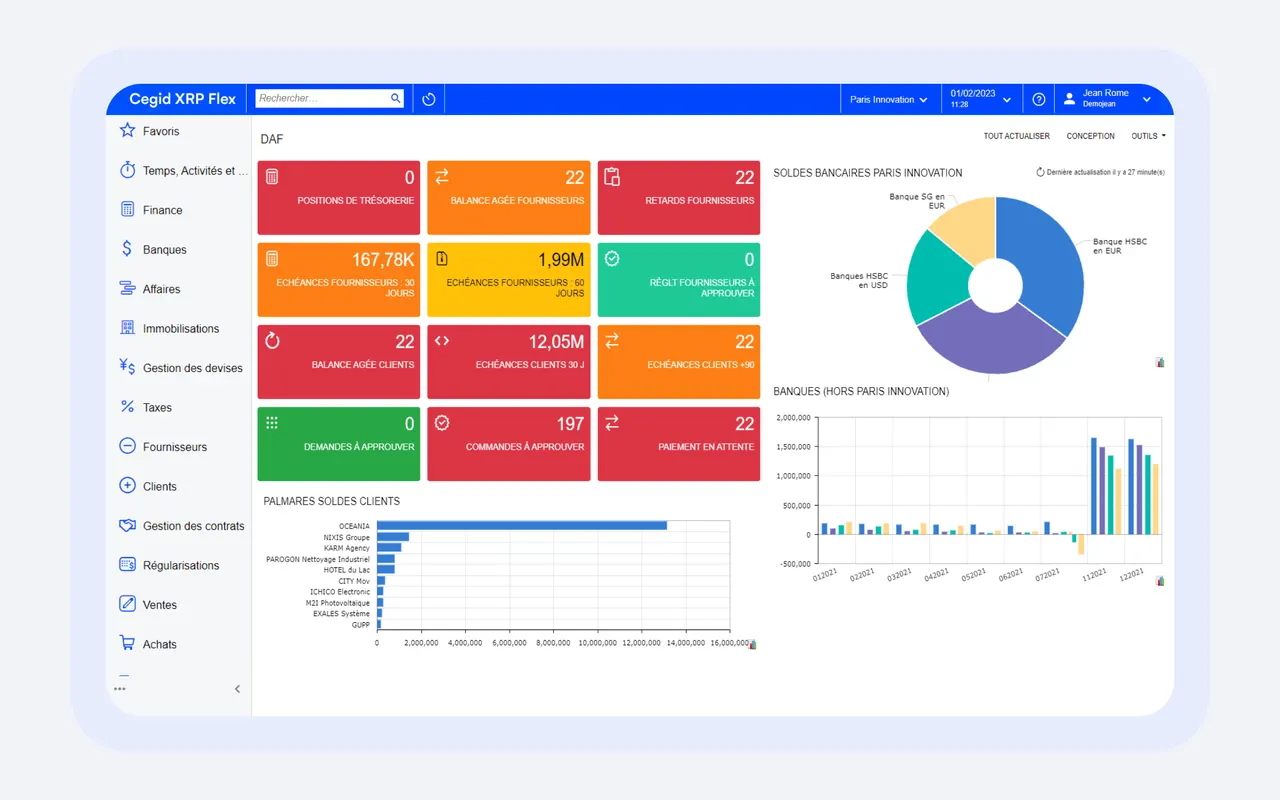Image resolution: width=1280 pixels, height=800 pixels.
Task: Open Paiement en attente tile
Action: tap(679, 444)
